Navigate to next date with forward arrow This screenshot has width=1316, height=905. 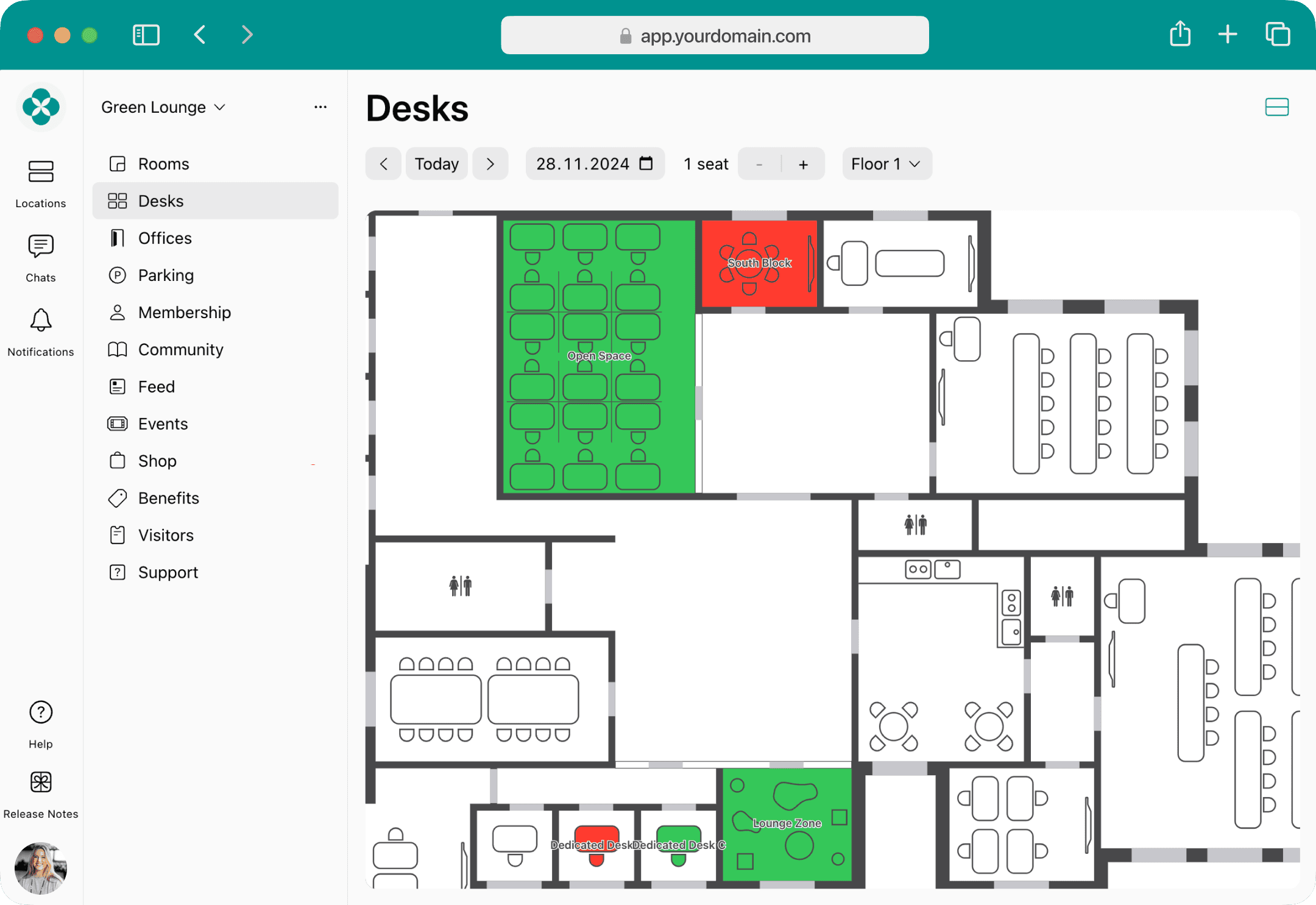click(x=490, y=164)
